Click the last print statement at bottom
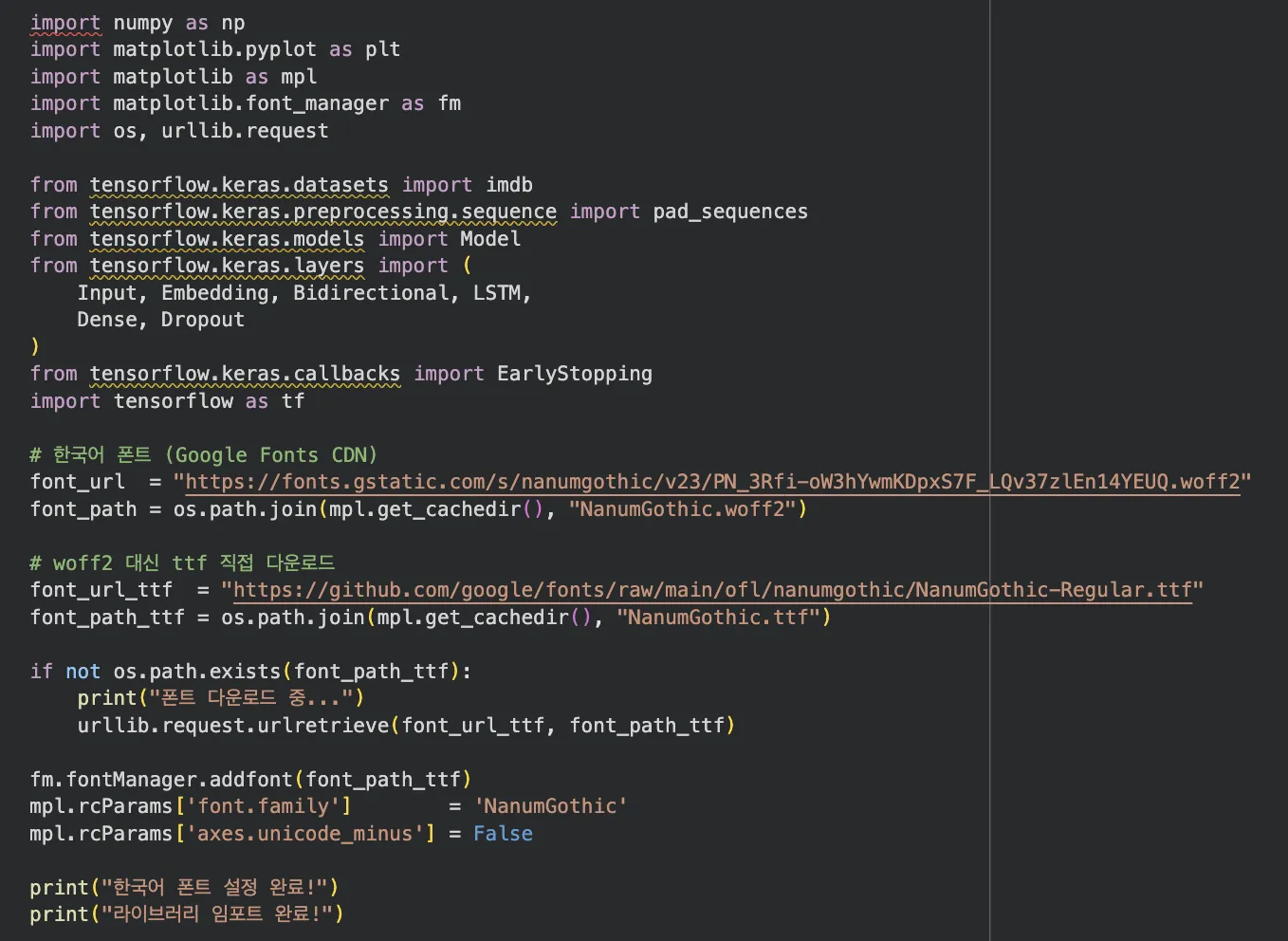The height and width of the screenshot is (941, 1288). (x=187, y=914)
